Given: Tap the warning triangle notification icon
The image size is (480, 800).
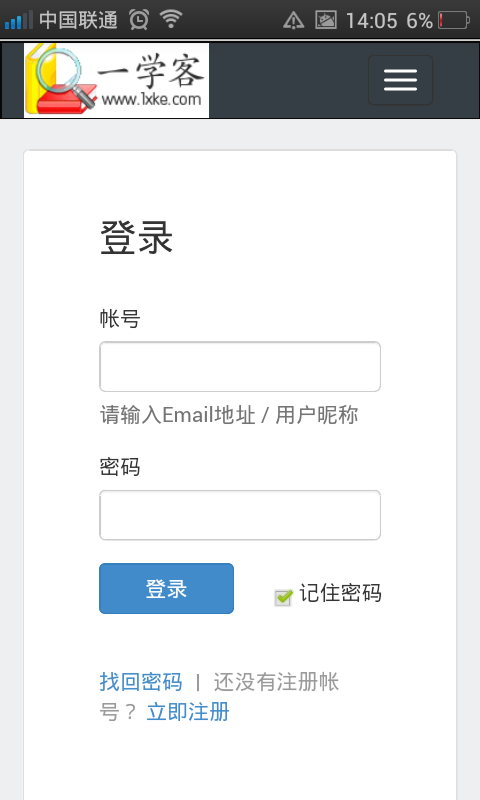Looking at the screenshot, I should (293, 20).
